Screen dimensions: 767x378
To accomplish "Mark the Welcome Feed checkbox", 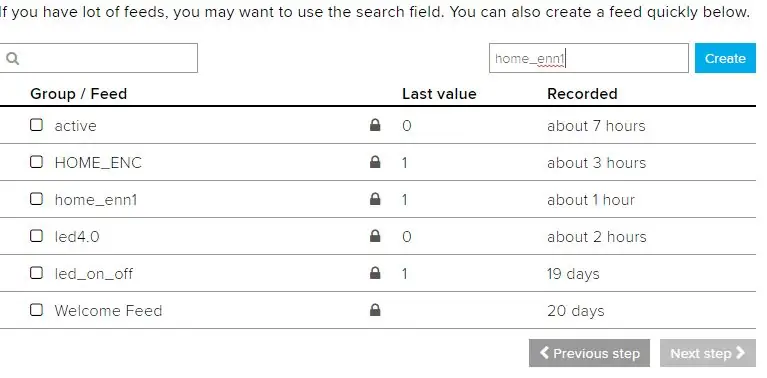I will (36, 310).
